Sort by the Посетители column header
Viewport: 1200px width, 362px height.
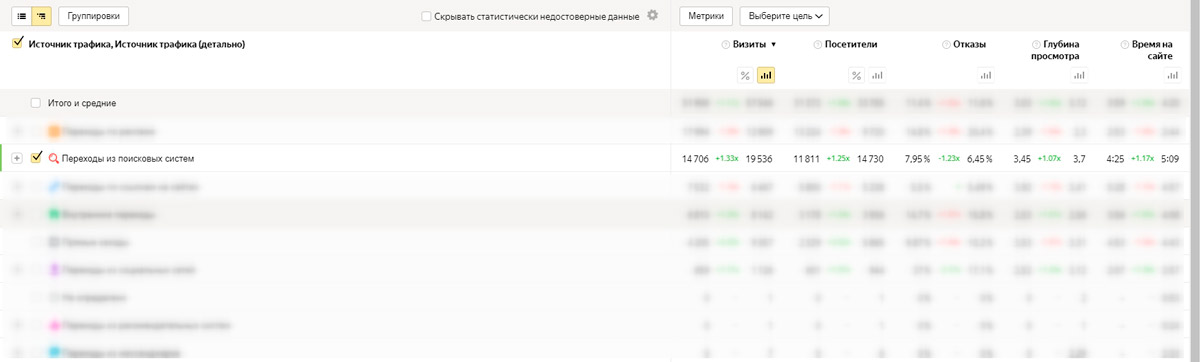click(x=851, y=45)
